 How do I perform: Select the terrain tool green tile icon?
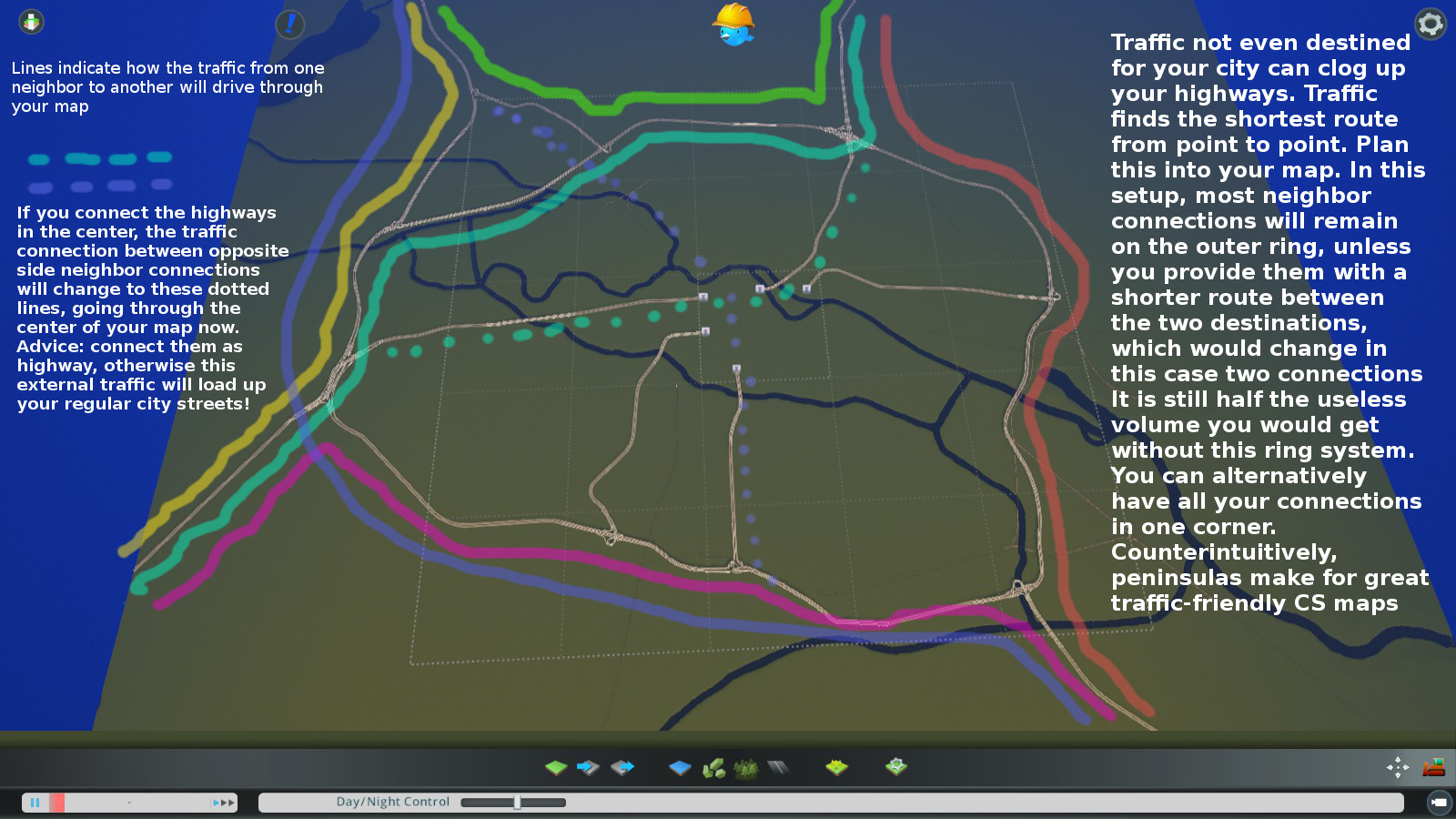(556, 768)
